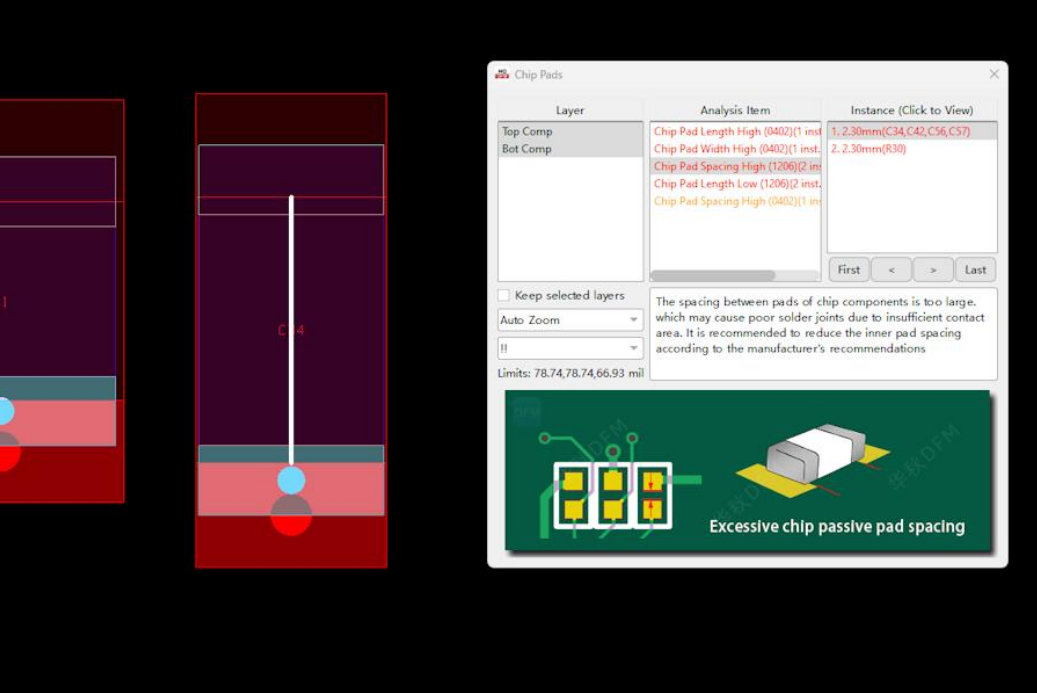Image resolution: width=1037 pixels, height=693 pixels.
Task: Choose Chip Pad Length Low (1206) item
Action: click(x=736, y=184)
